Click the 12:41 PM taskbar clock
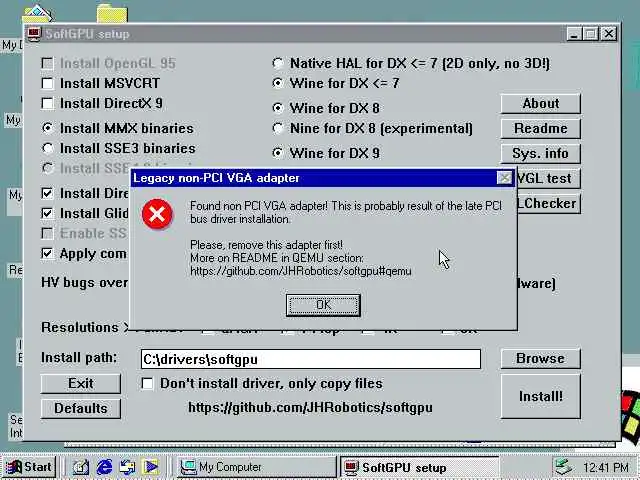The image size is (640, 480). (x=606, y=468)
